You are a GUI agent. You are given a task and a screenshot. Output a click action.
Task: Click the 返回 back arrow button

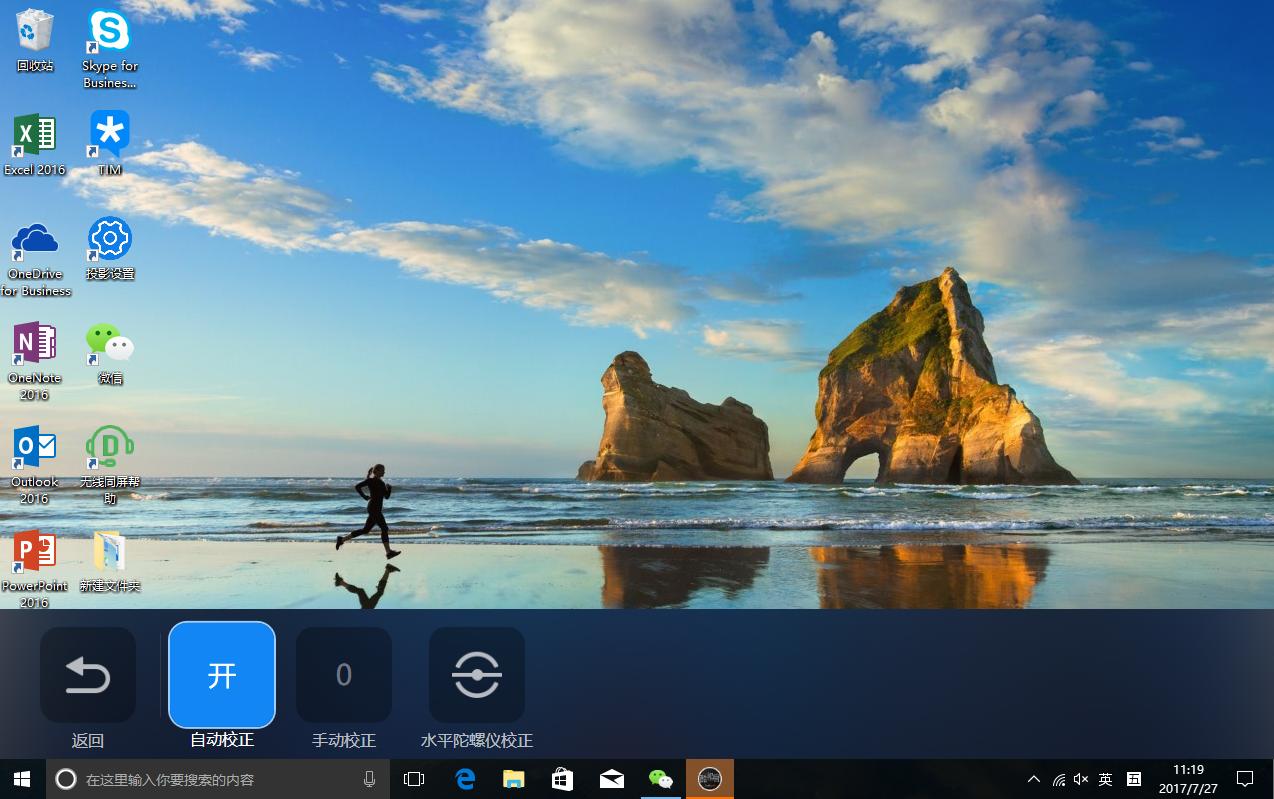point(88,675)
